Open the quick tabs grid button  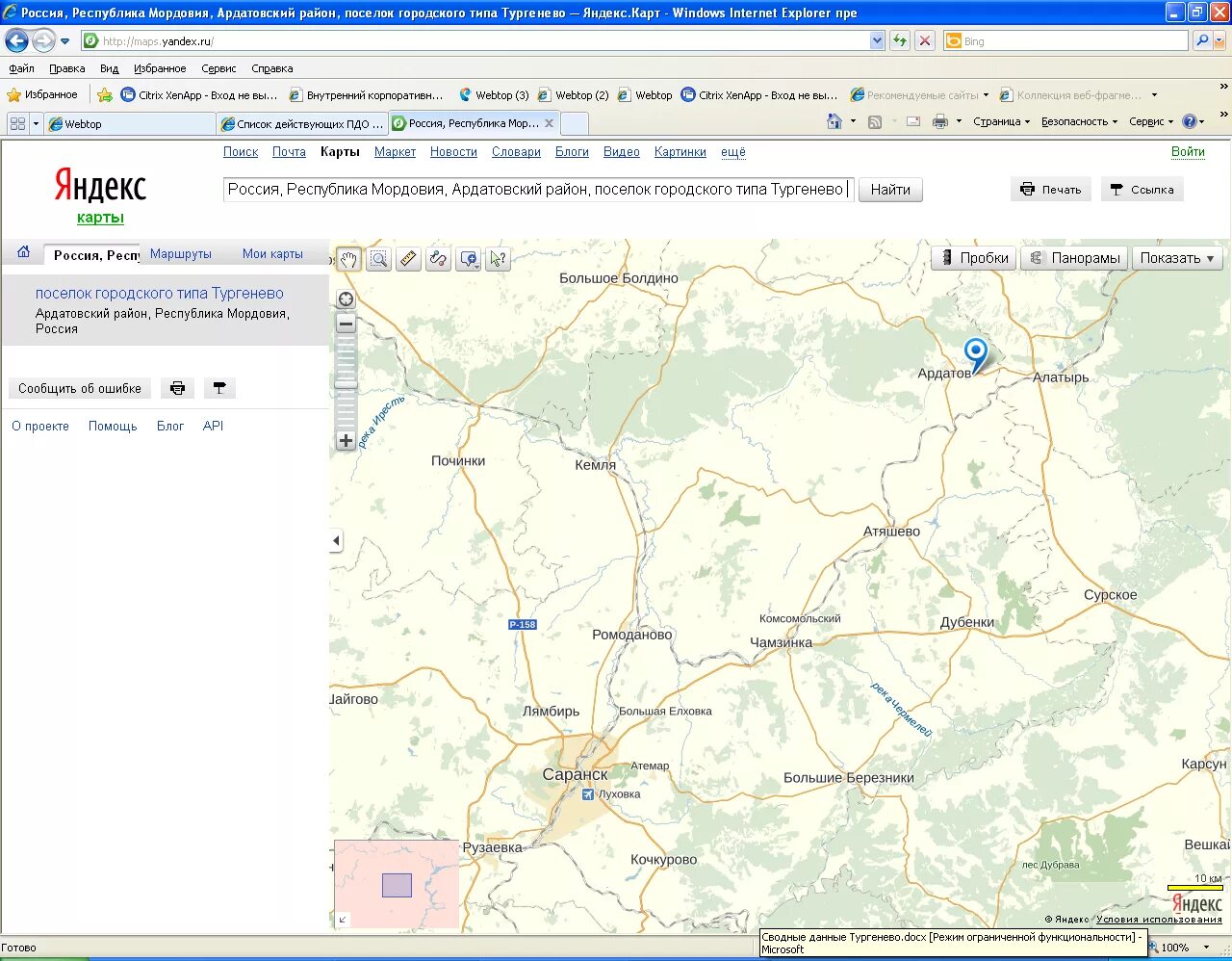tap(17, 123)
